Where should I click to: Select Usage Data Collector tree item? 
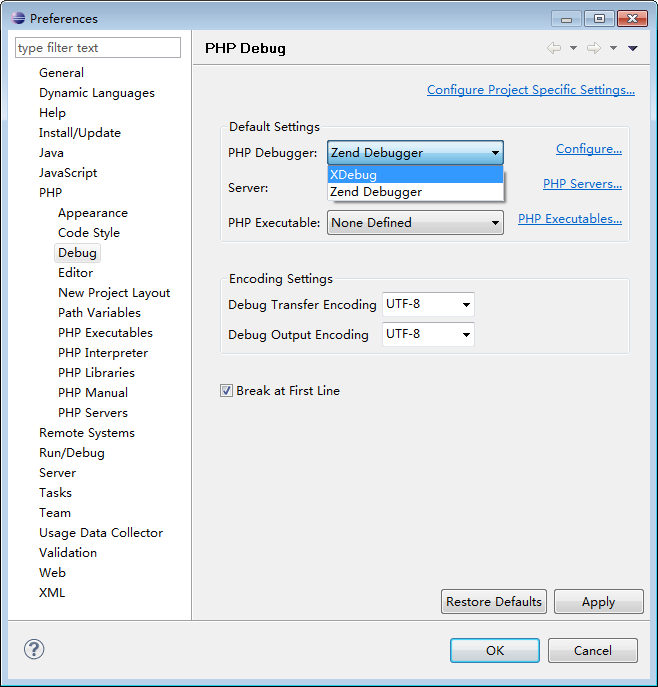click(101, 533)
